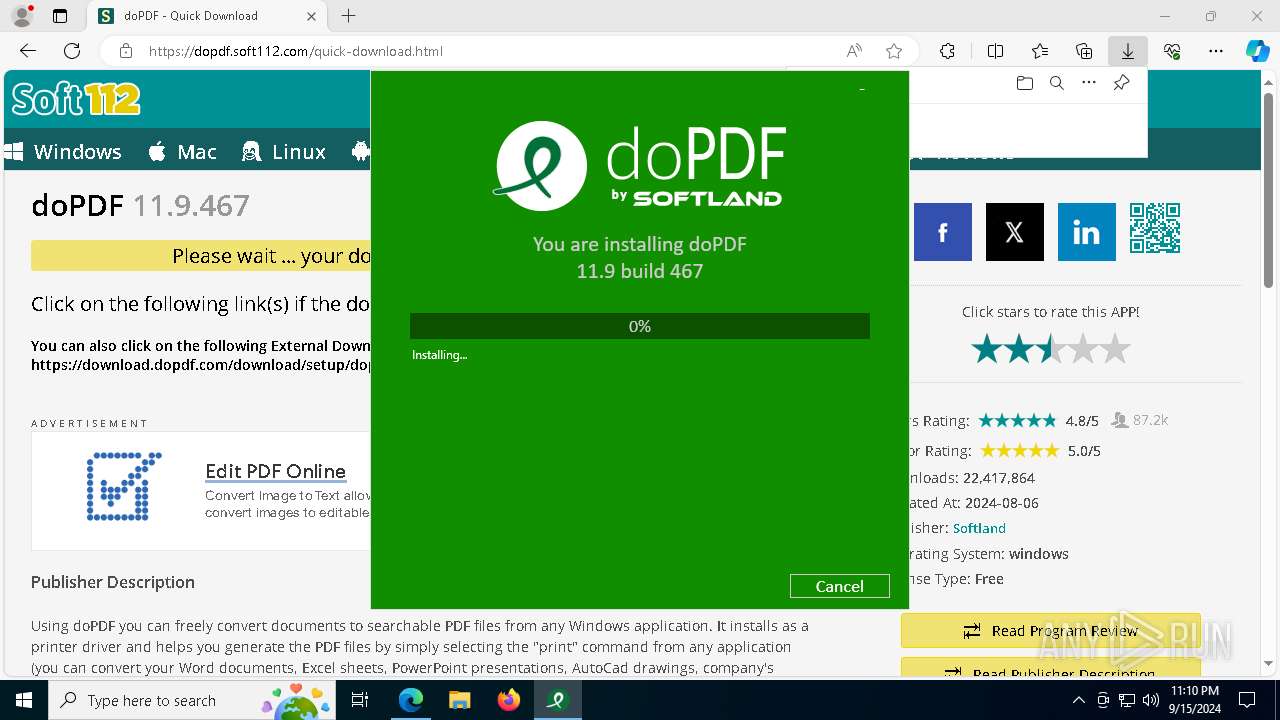Open Microsoft Edge from taskbar
This screenshot has height=720, width=1280.
(x=411, y=700)
